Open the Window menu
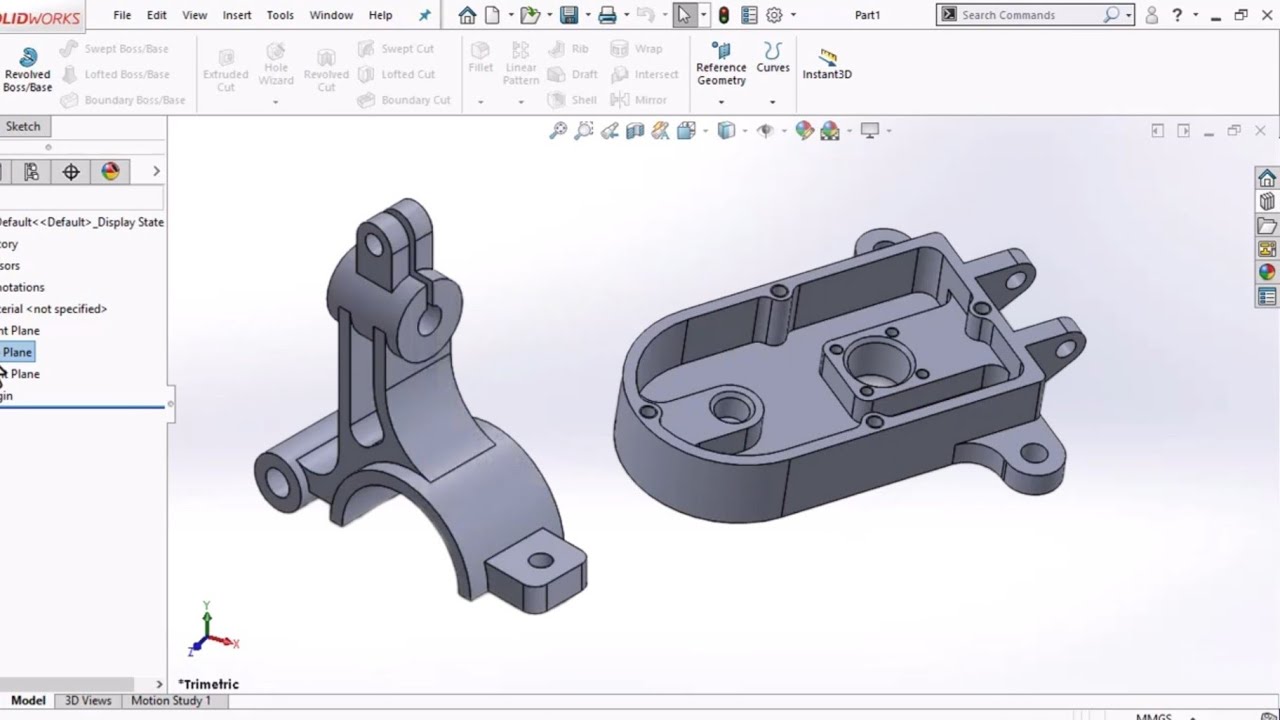The height and width of the screenshot is (720, 1280). (x=331, y=15)
